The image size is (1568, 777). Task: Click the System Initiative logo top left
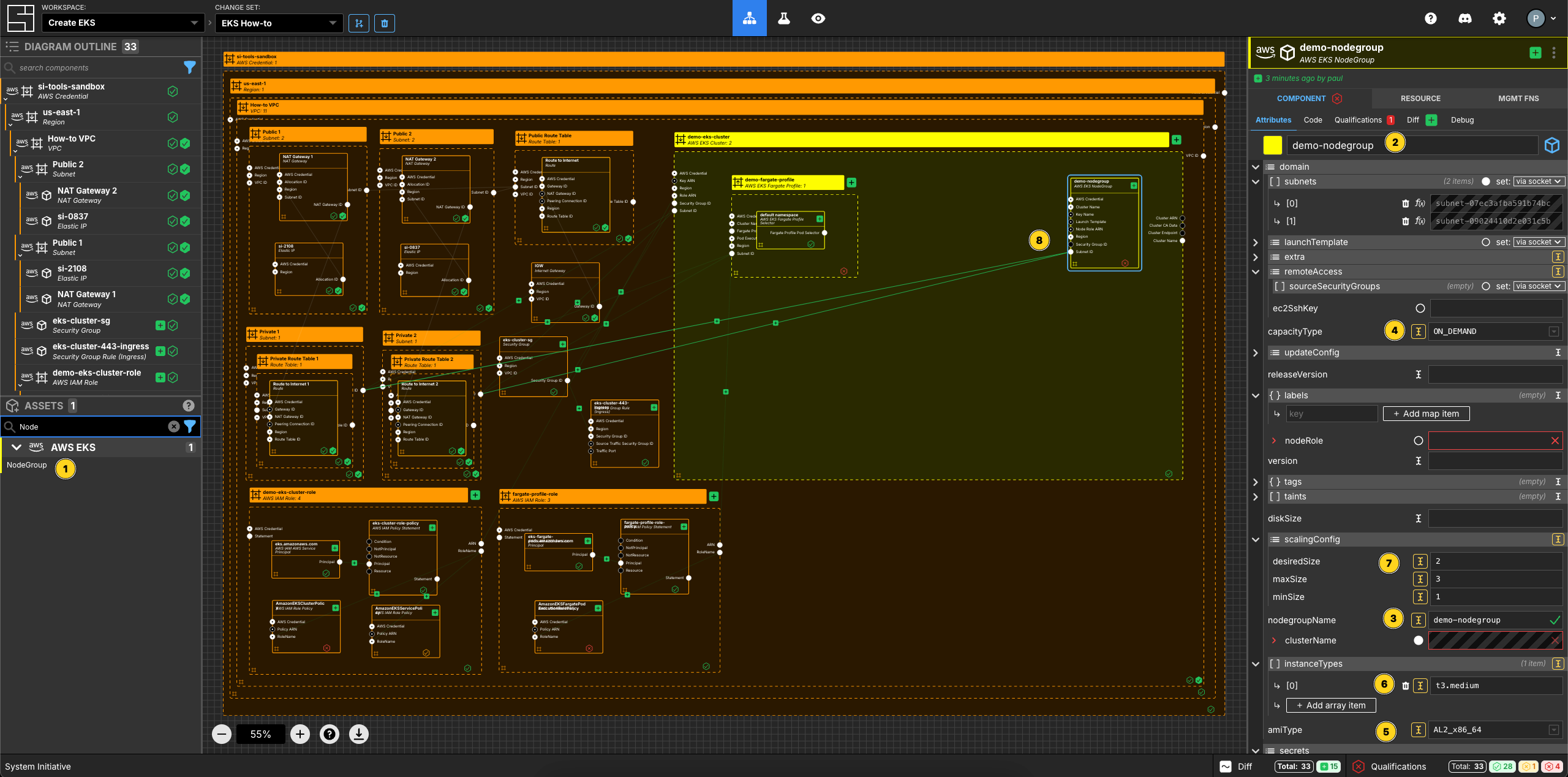coord(20,18)
